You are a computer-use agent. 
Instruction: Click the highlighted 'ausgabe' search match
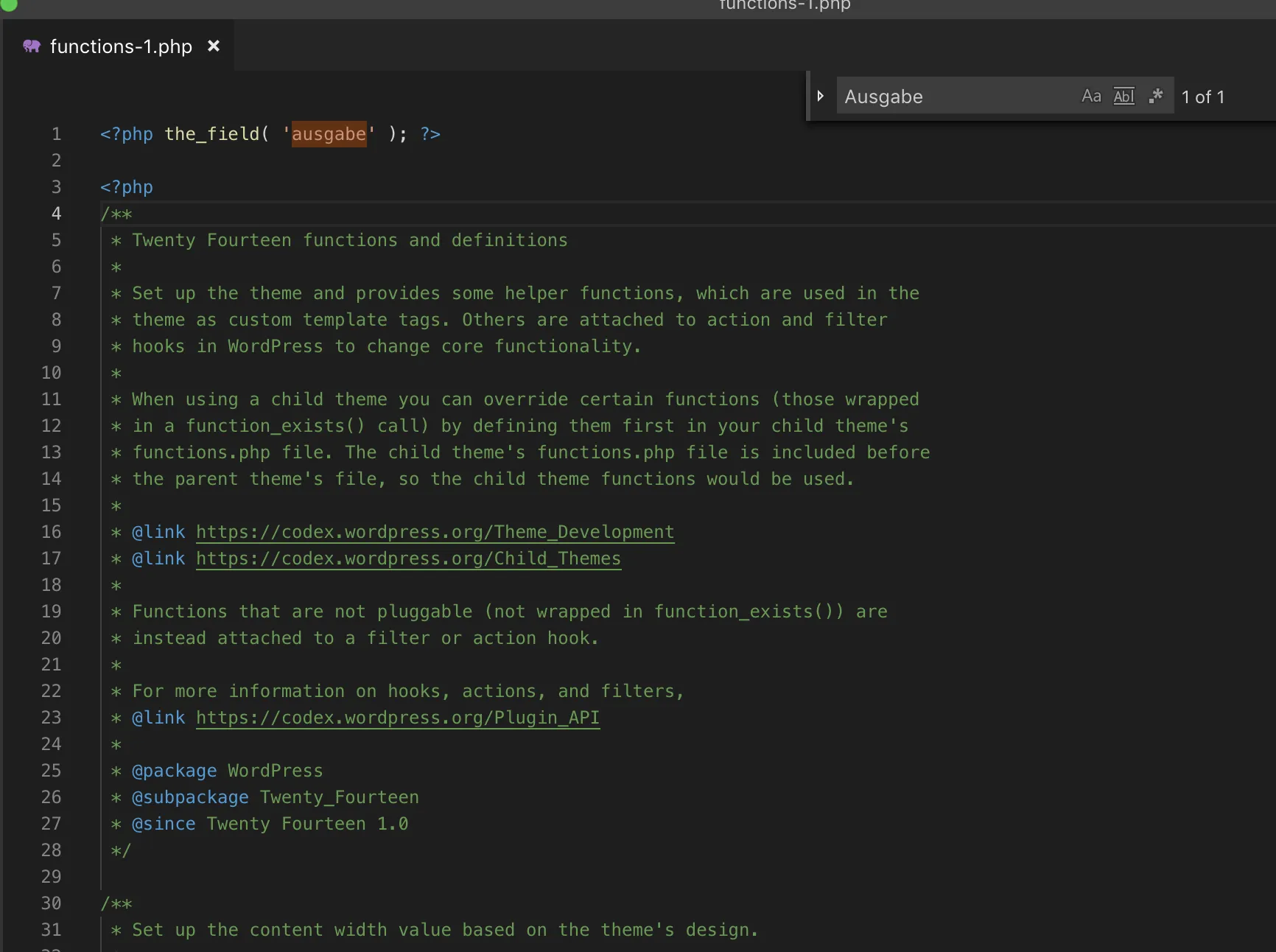point(329,134)
